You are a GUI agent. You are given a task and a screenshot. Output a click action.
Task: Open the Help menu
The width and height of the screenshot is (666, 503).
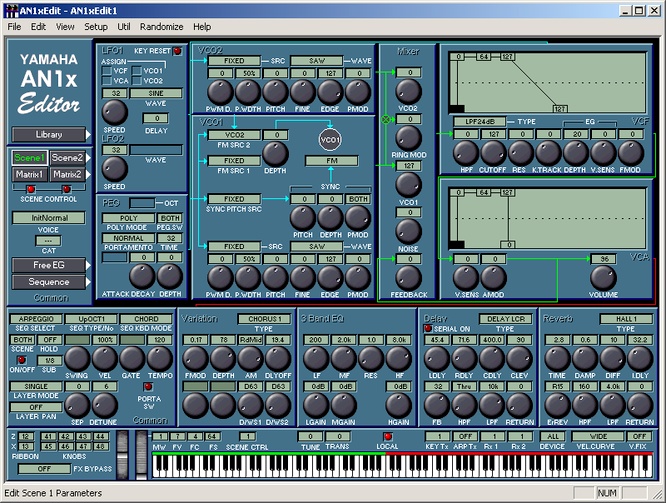[x=202, y=27]
